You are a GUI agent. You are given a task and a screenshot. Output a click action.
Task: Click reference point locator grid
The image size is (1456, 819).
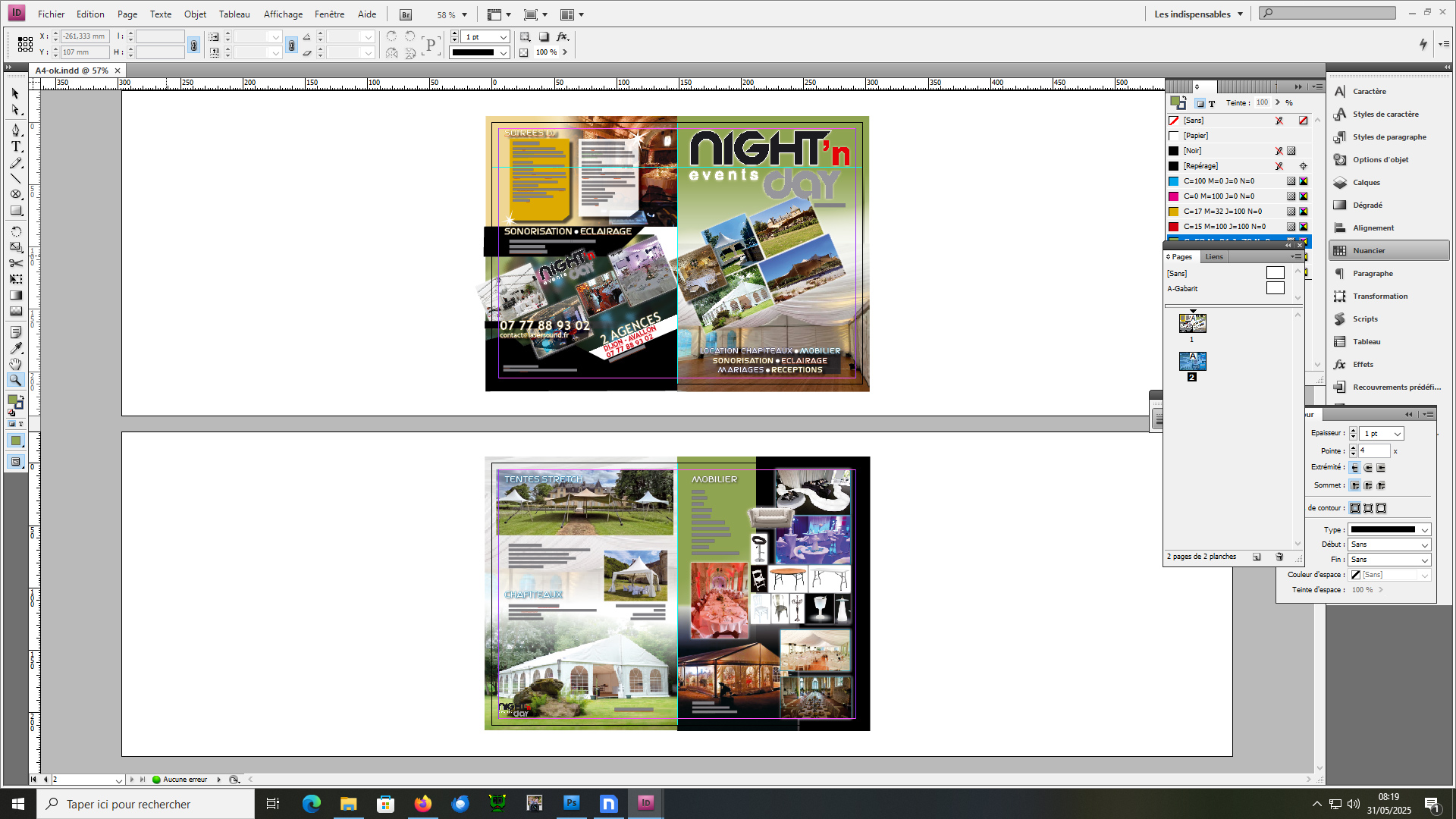pyautogui.click(x=25, y=44)
